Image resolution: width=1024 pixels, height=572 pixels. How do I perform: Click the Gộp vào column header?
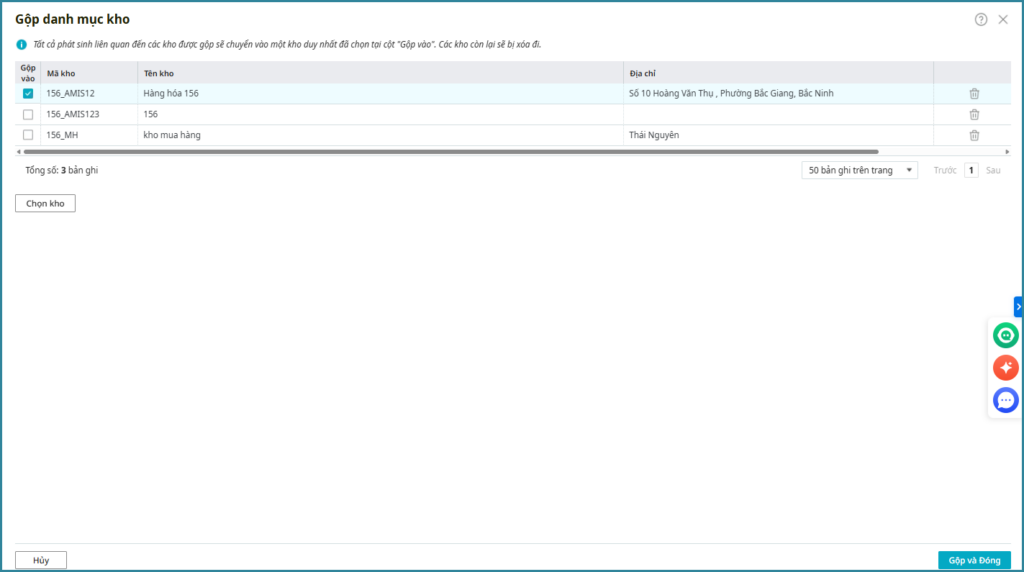28,73
